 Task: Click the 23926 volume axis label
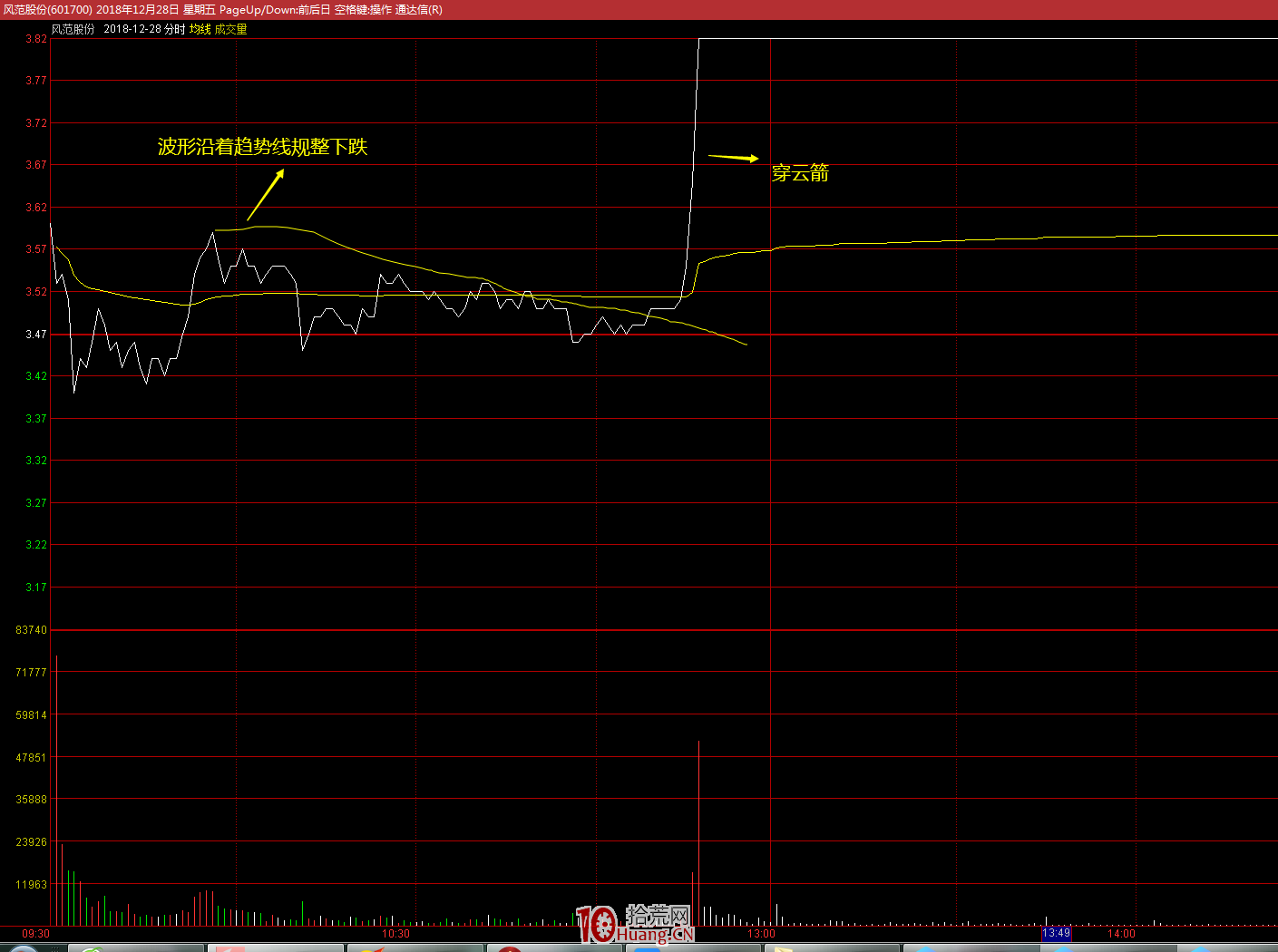pos(31,842)
